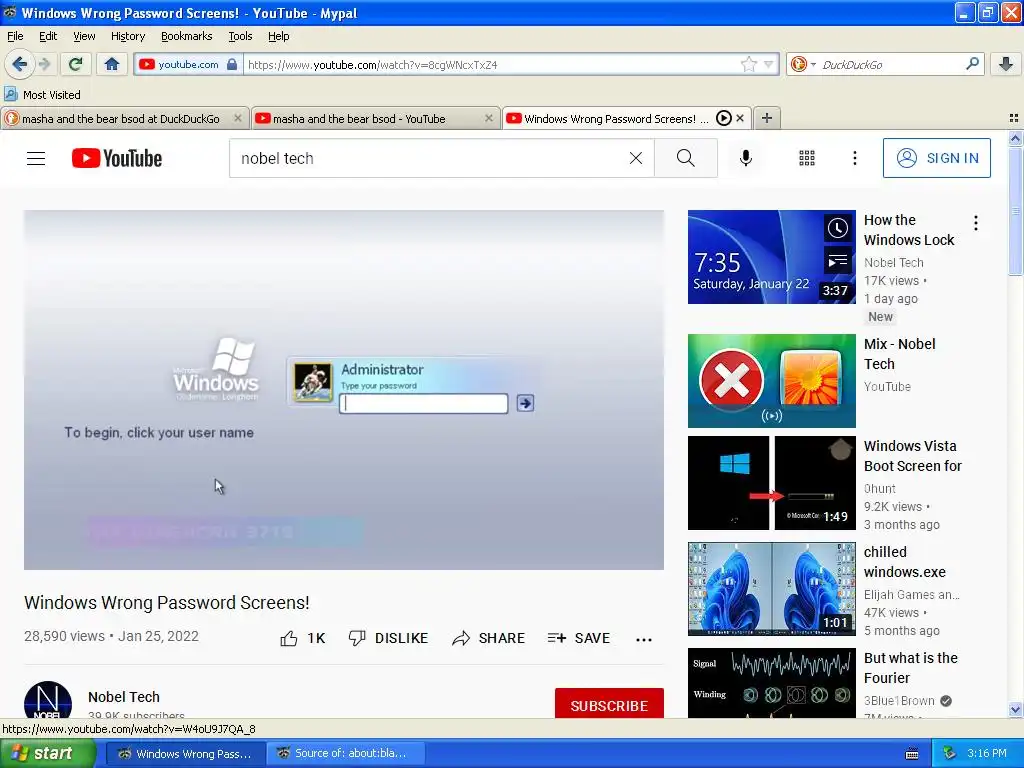Screen dimensions: 1024x768
Task: Open YouTube settings three-dot menu
Action: (x=854, y=158)
